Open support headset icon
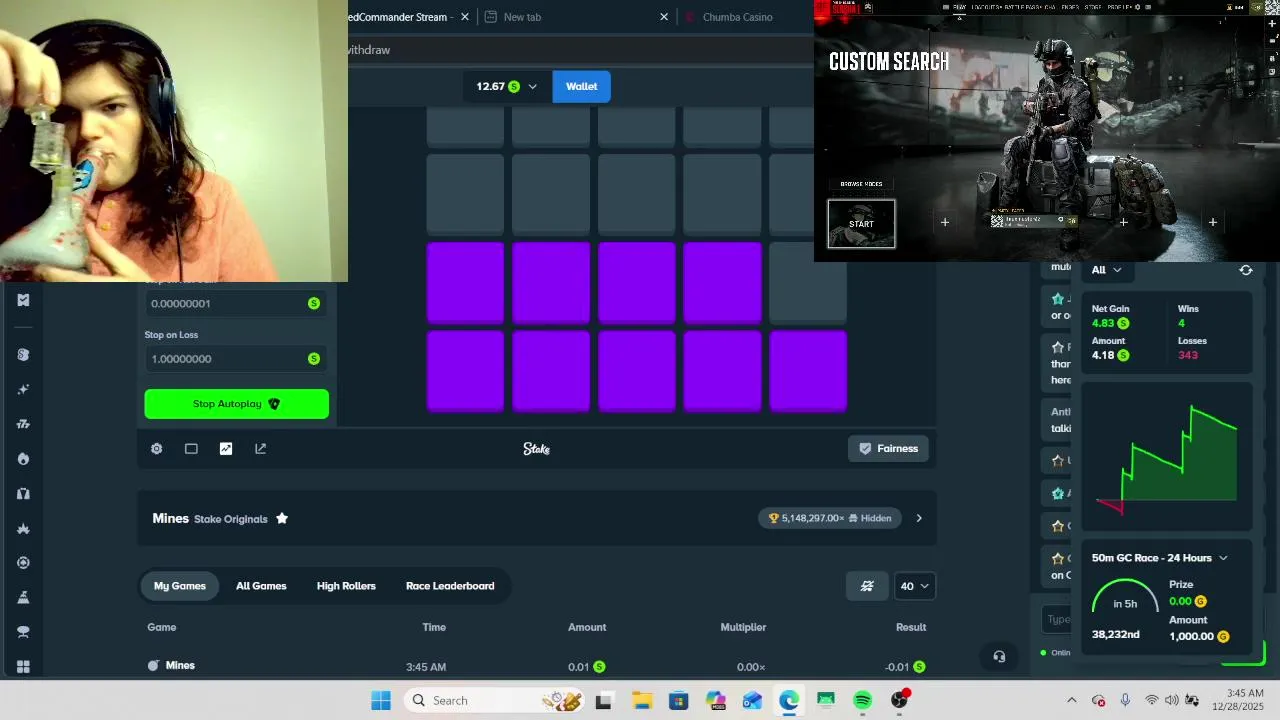The width and height of the screenshot is (1280, 720). [x=999, y=657]
